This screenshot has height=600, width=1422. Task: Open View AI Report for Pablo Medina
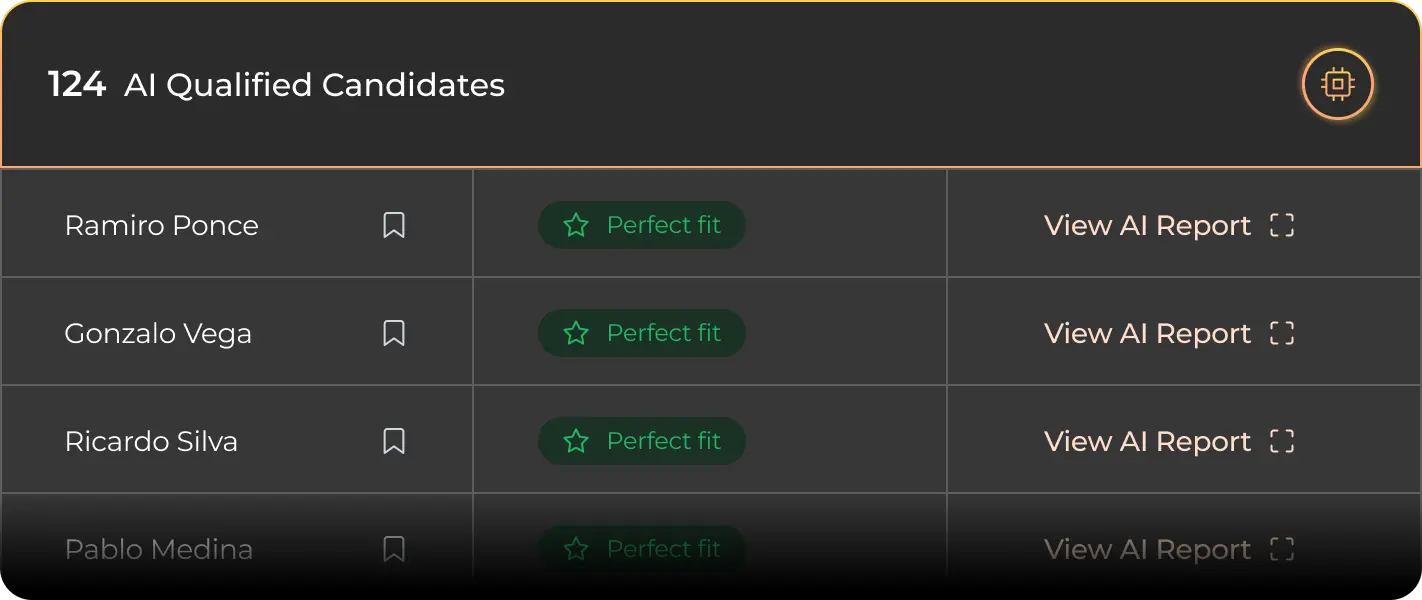(1147, 550)
